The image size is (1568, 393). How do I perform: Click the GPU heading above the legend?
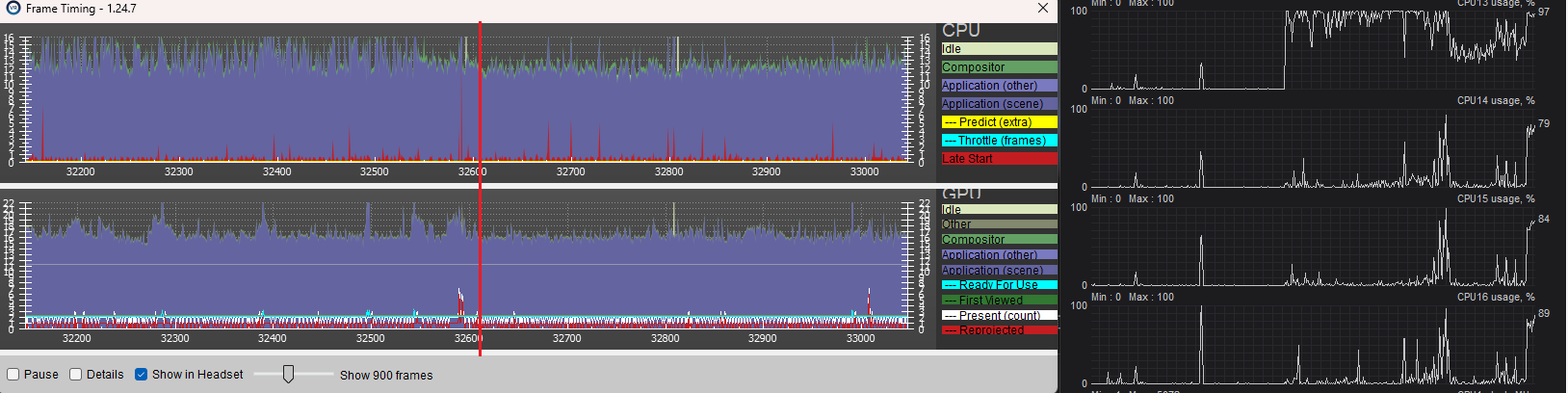point(961,194)
